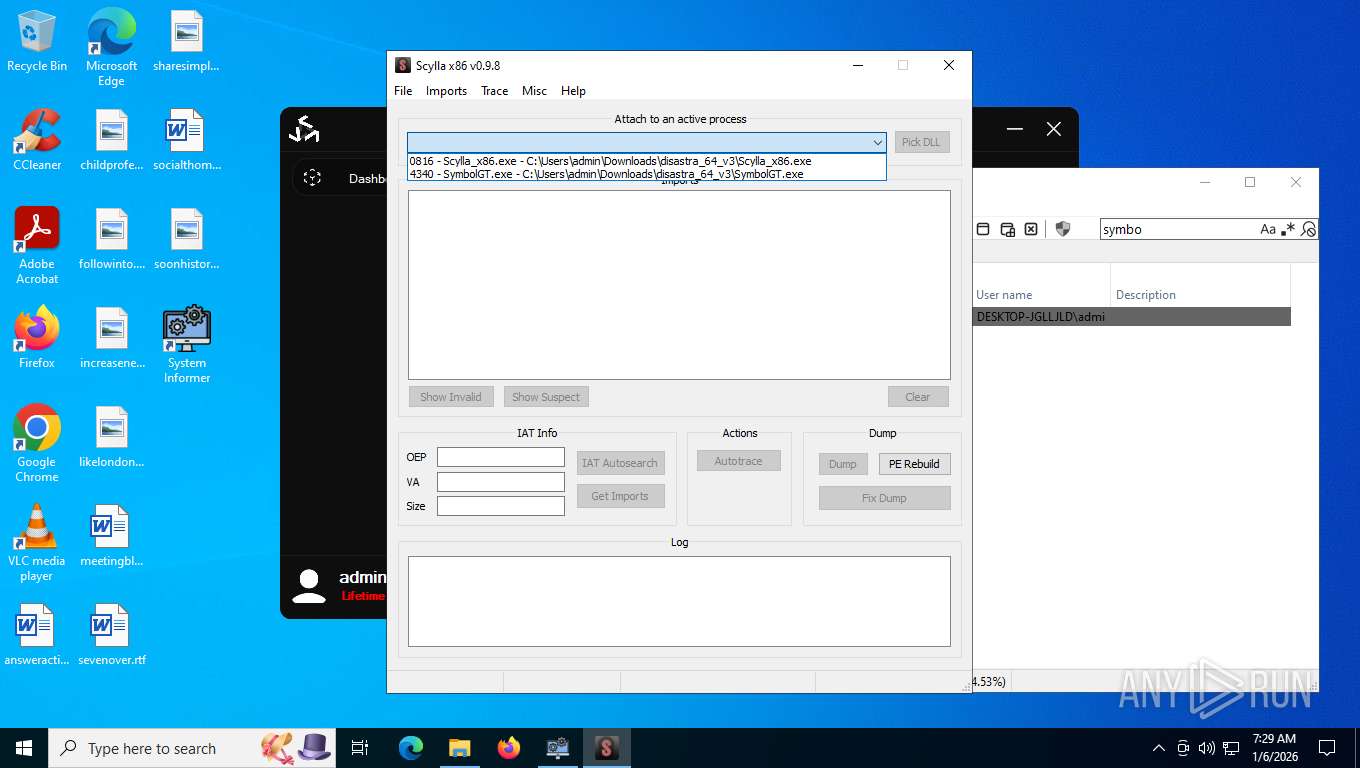The width and height of the screenshot is (1360, 768).
Task: Click the Get Imports button
Action: (x=620, y=496)
